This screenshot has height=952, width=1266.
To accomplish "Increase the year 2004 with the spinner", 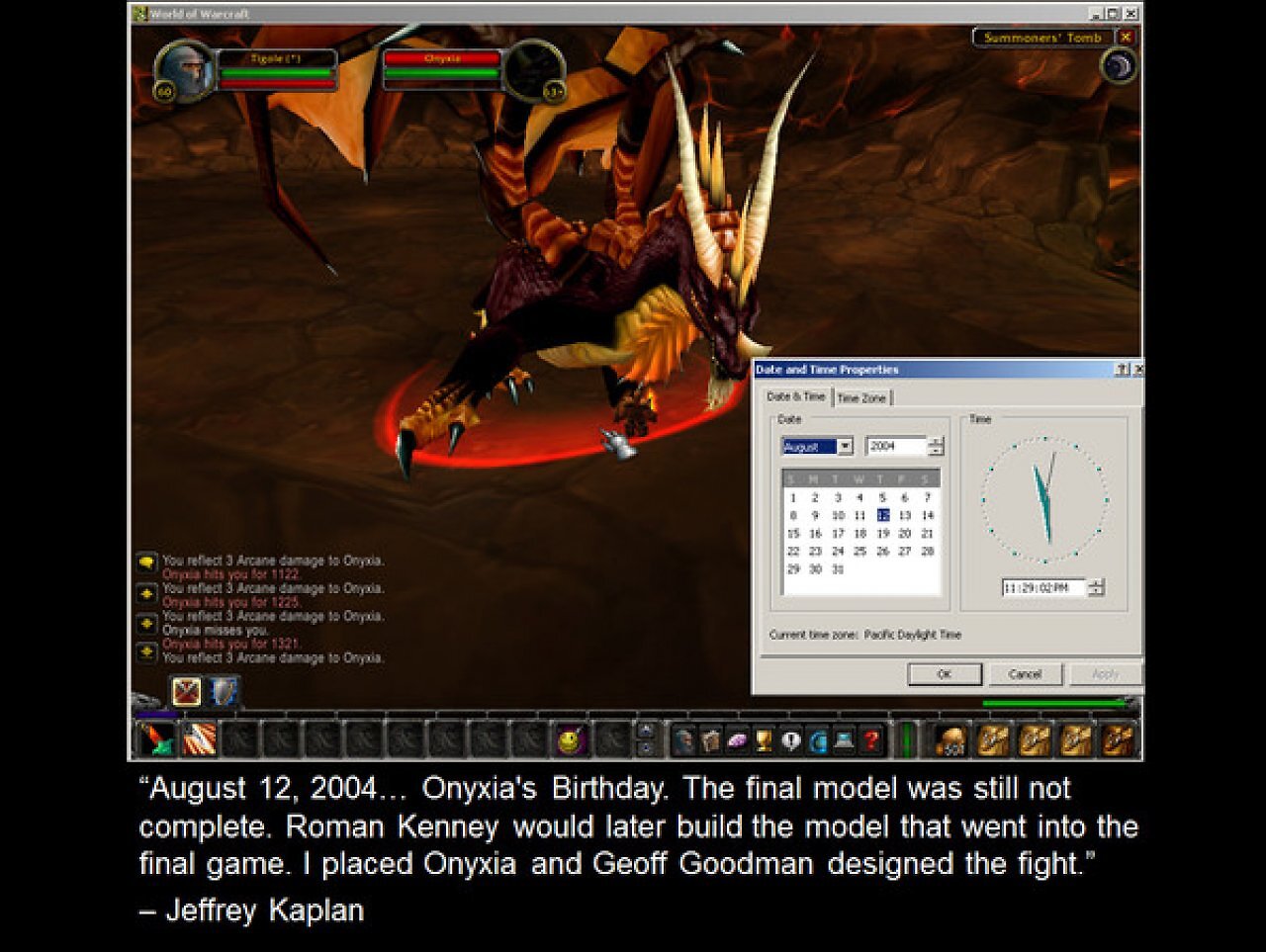I will 936,442.
